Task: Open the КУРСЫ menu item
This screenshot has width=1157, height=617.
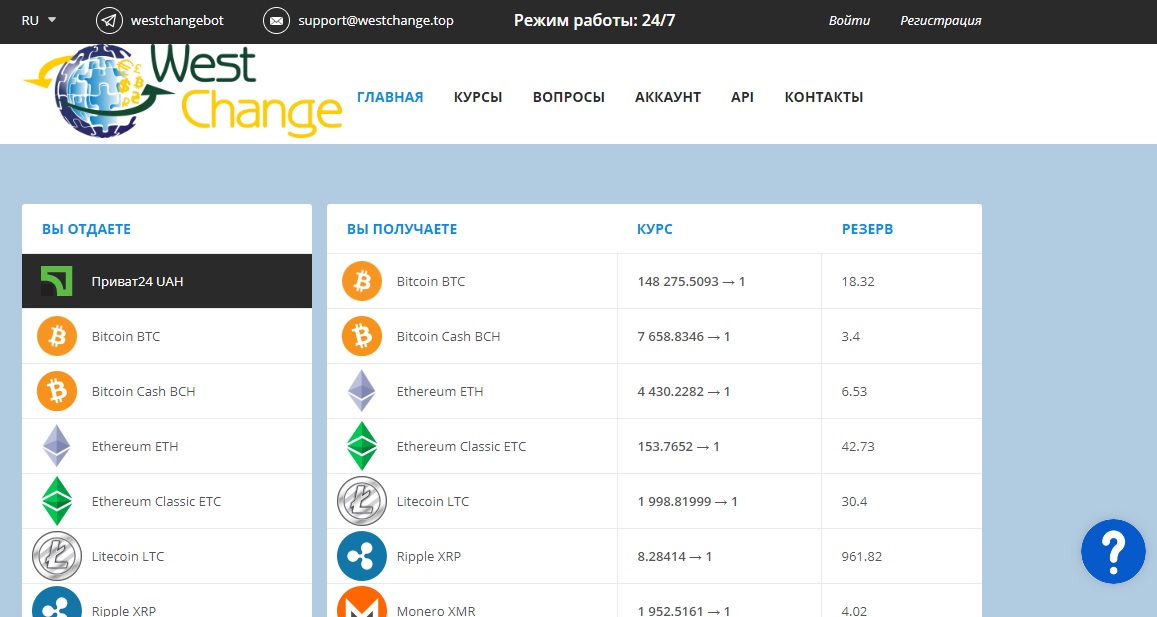Action: pos(478,97)
